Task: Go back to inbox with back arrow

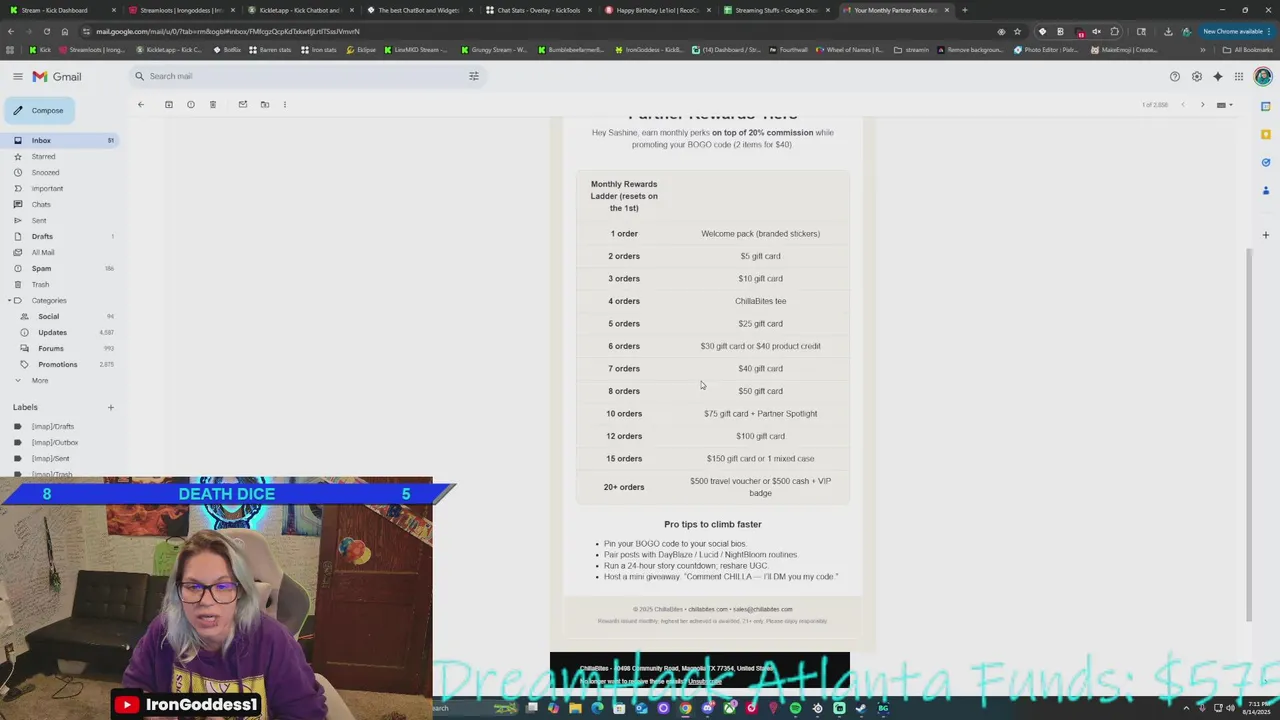Action: (141, 104)
